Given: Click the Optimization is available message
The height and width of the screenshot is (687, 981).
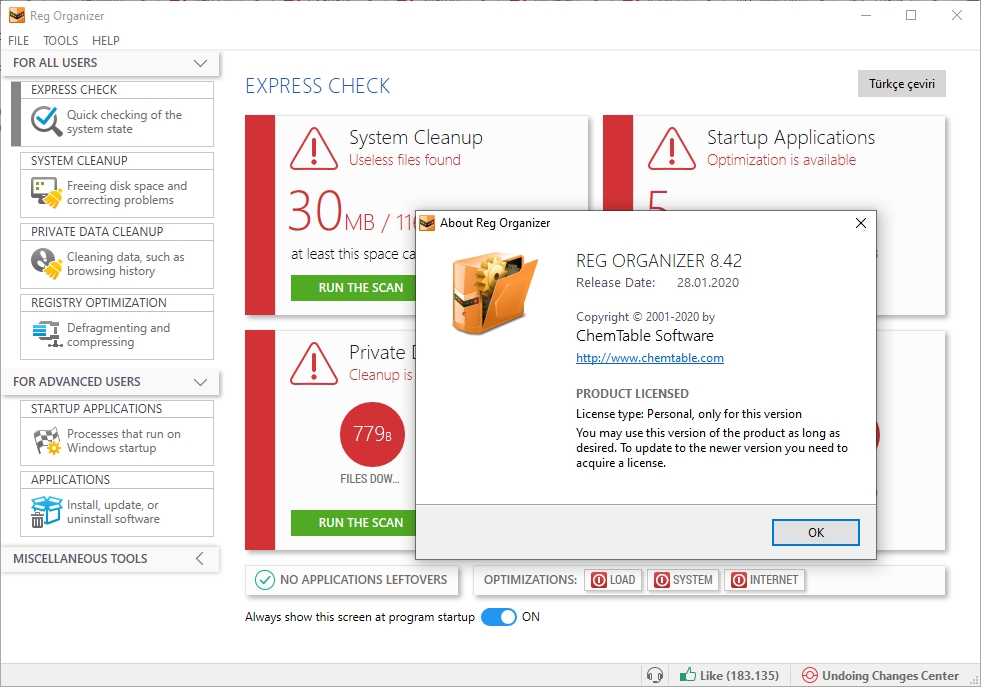Looking at the screenshot, I should tap(781, 160).
